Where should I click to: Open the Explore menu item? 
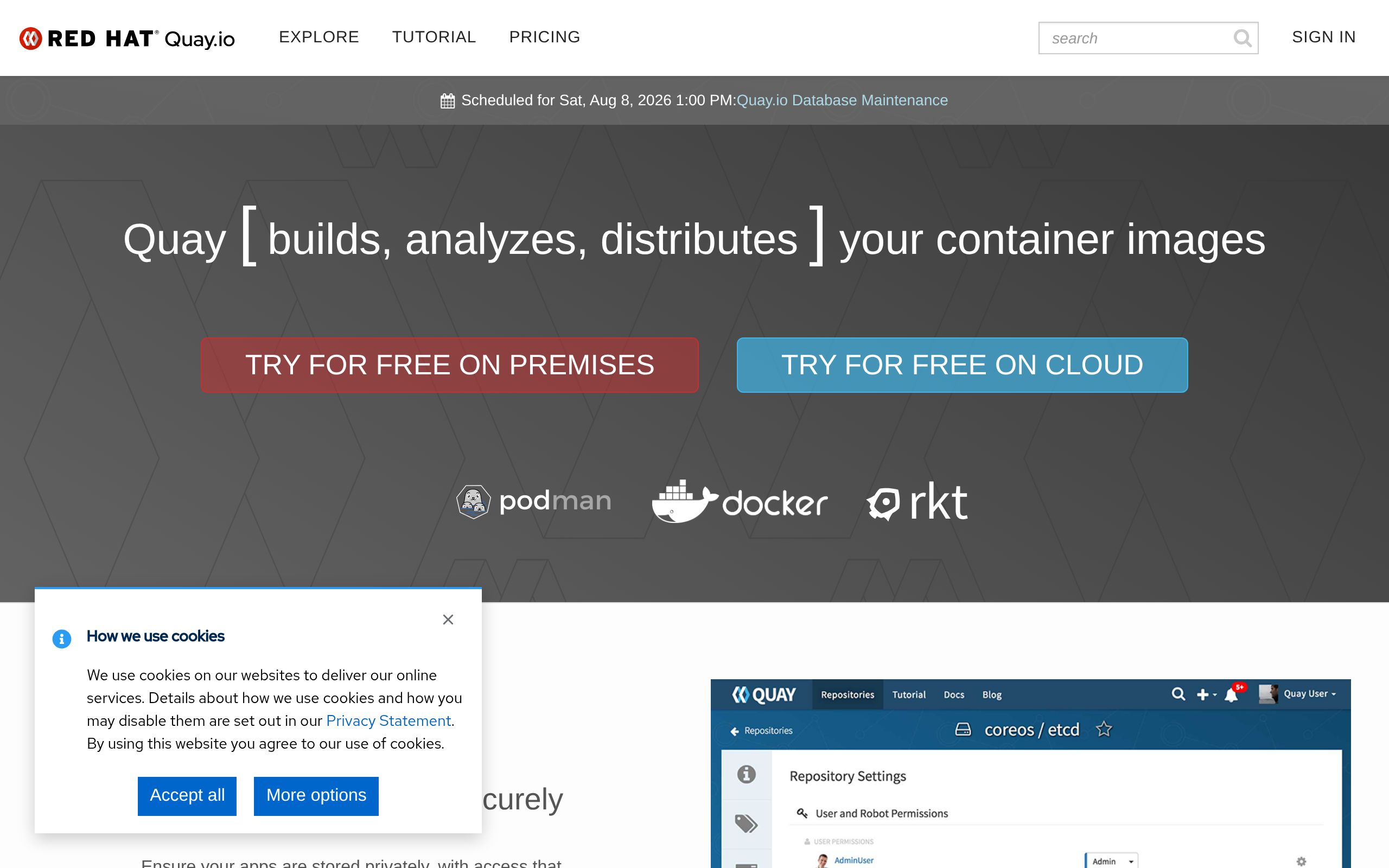pyautogui.click(x=318, y=37)
